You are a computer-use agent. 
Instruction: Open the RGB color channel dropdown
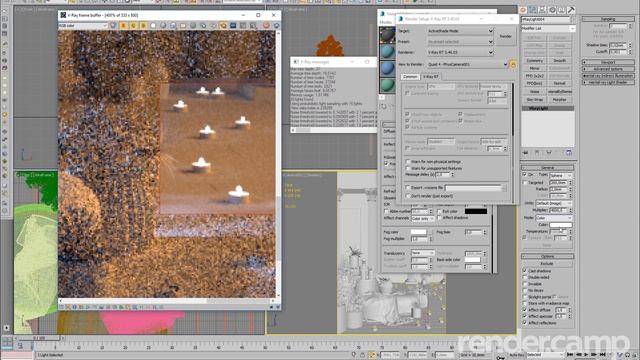point(83,26)
